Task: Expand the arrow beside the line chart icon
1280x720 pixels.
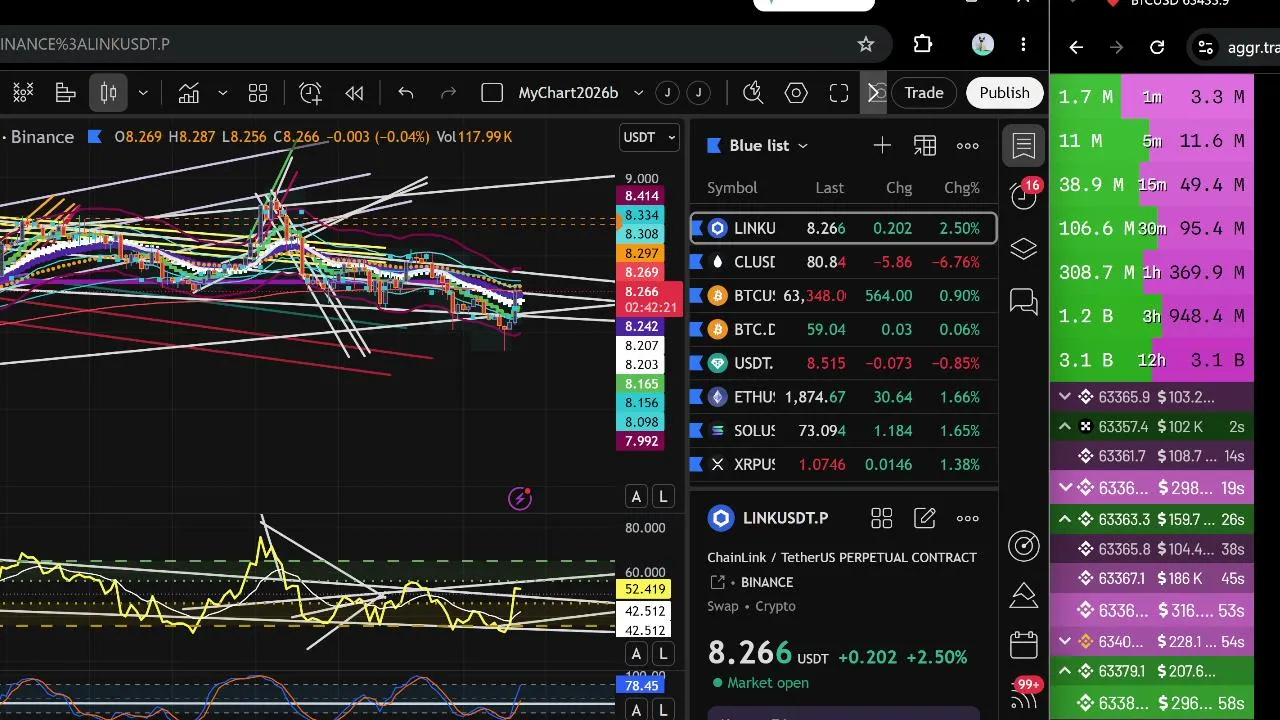Action: (x=222, y=93)
